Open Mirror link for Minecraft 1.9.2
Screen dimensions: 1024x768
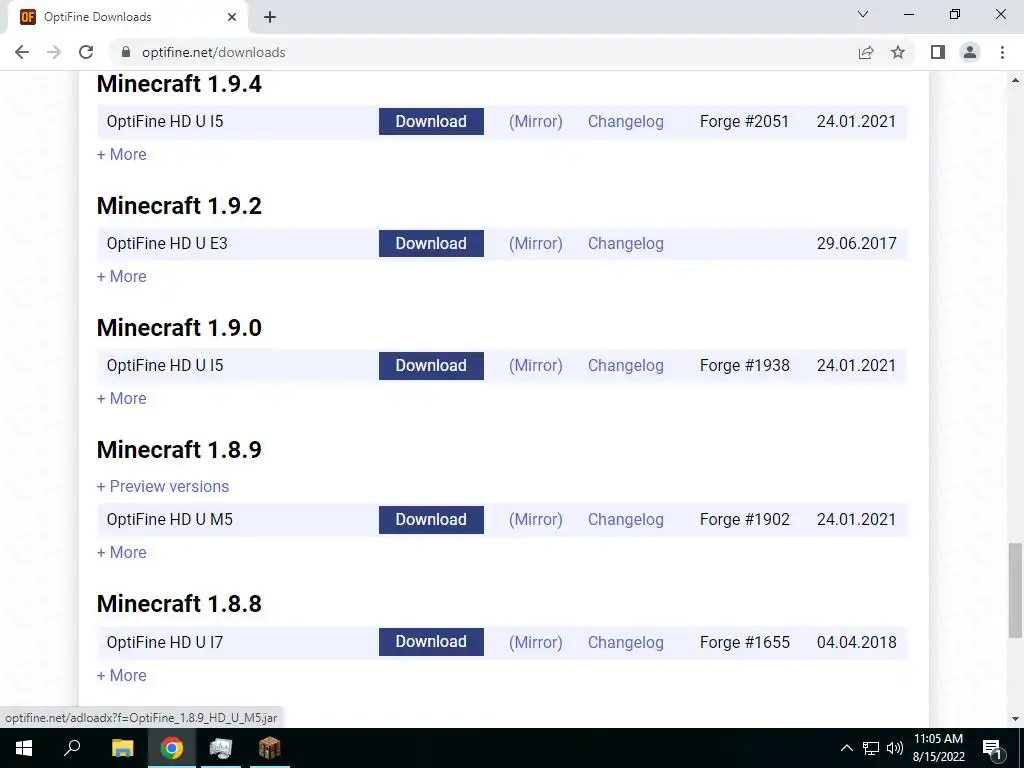click(x=536, y=244)
